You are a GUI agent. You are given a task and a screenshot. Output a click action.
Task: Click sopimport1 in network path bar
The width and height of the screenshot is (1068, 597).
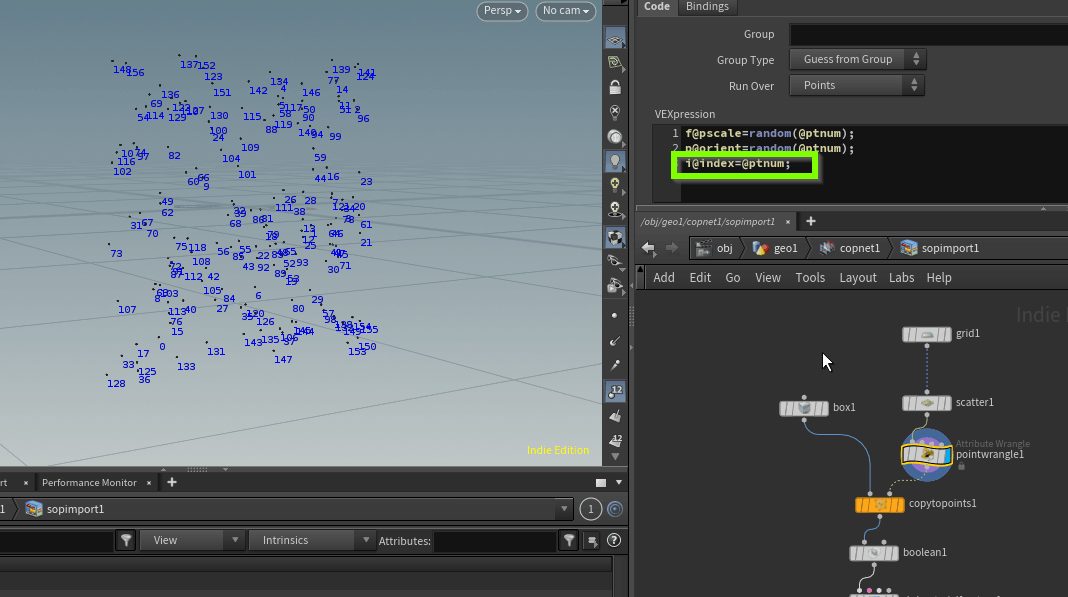pos(940,248)
